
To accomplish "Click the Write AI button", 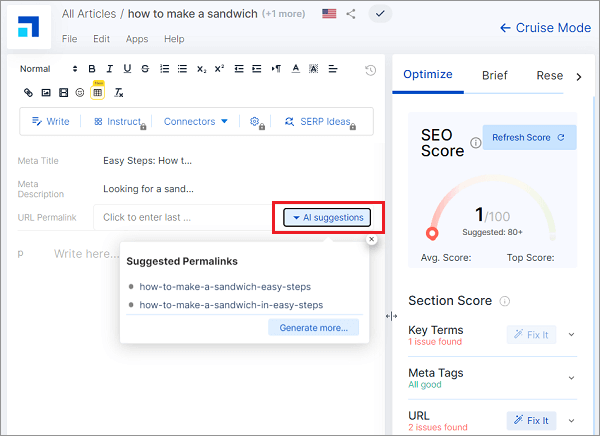I will pyautogui.click(x=51, y=122).
